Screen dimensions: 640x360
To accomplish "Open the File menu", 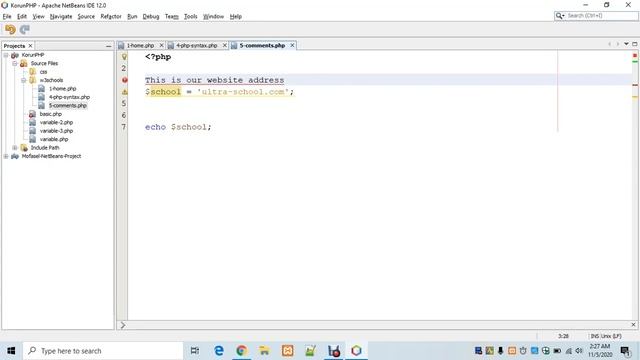I will point(7,16).
